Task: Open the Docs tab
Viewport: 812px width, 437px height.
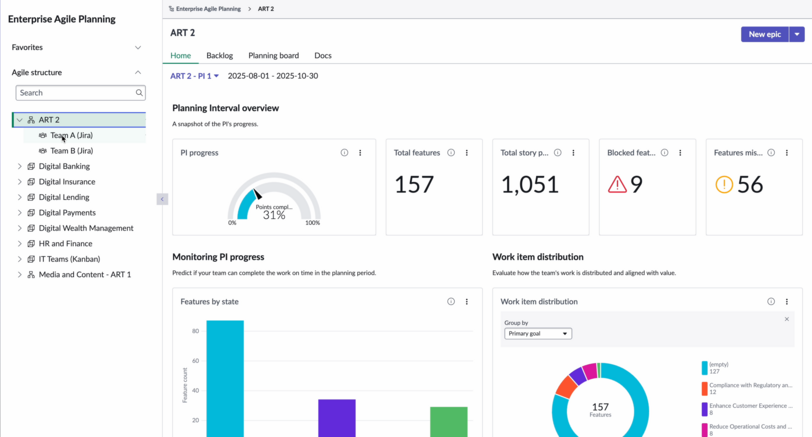Action: (x=323, y=55)
